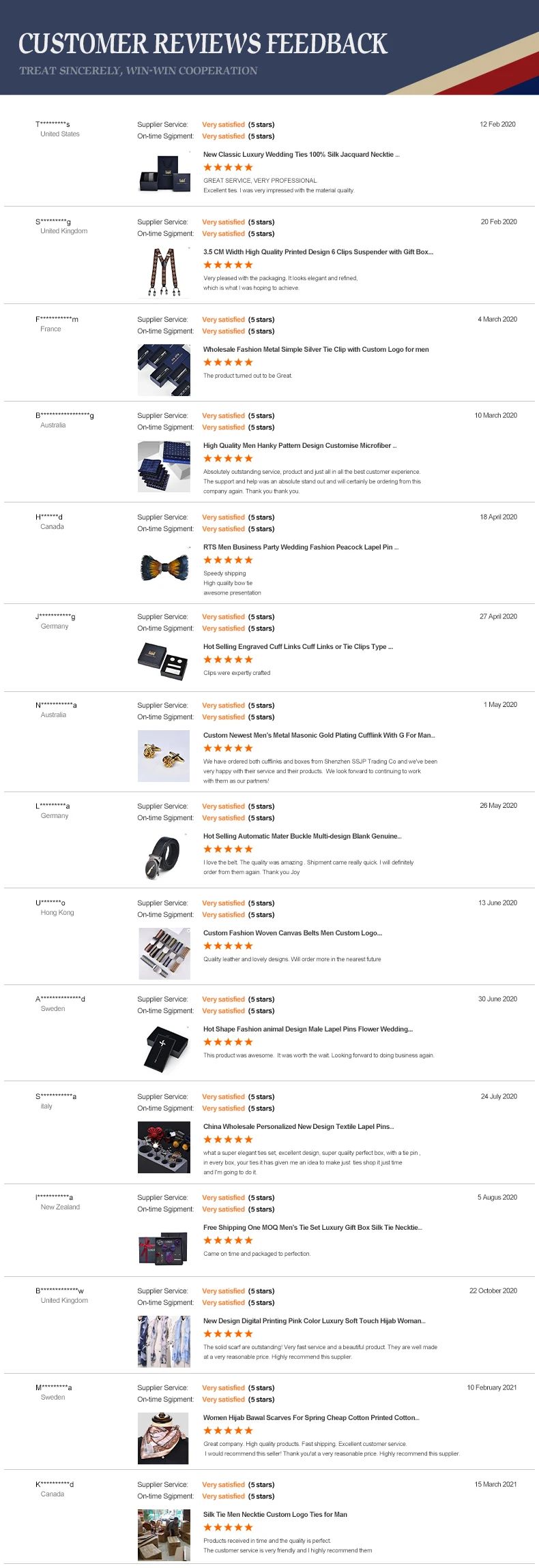Select the peacock feather bow tie image

pyautogui.click(x=164, y=567)
